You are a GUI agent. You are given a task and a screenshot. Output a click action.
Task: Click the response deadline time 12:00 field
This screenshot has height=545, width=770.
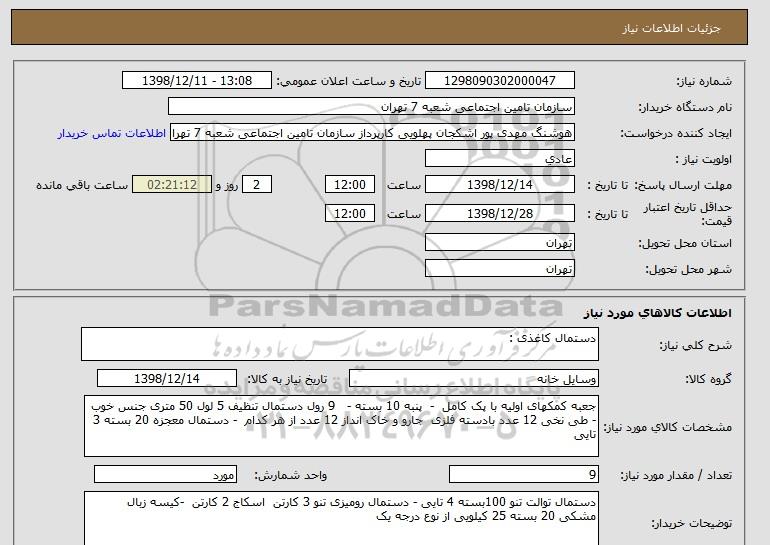click(350, 185)
